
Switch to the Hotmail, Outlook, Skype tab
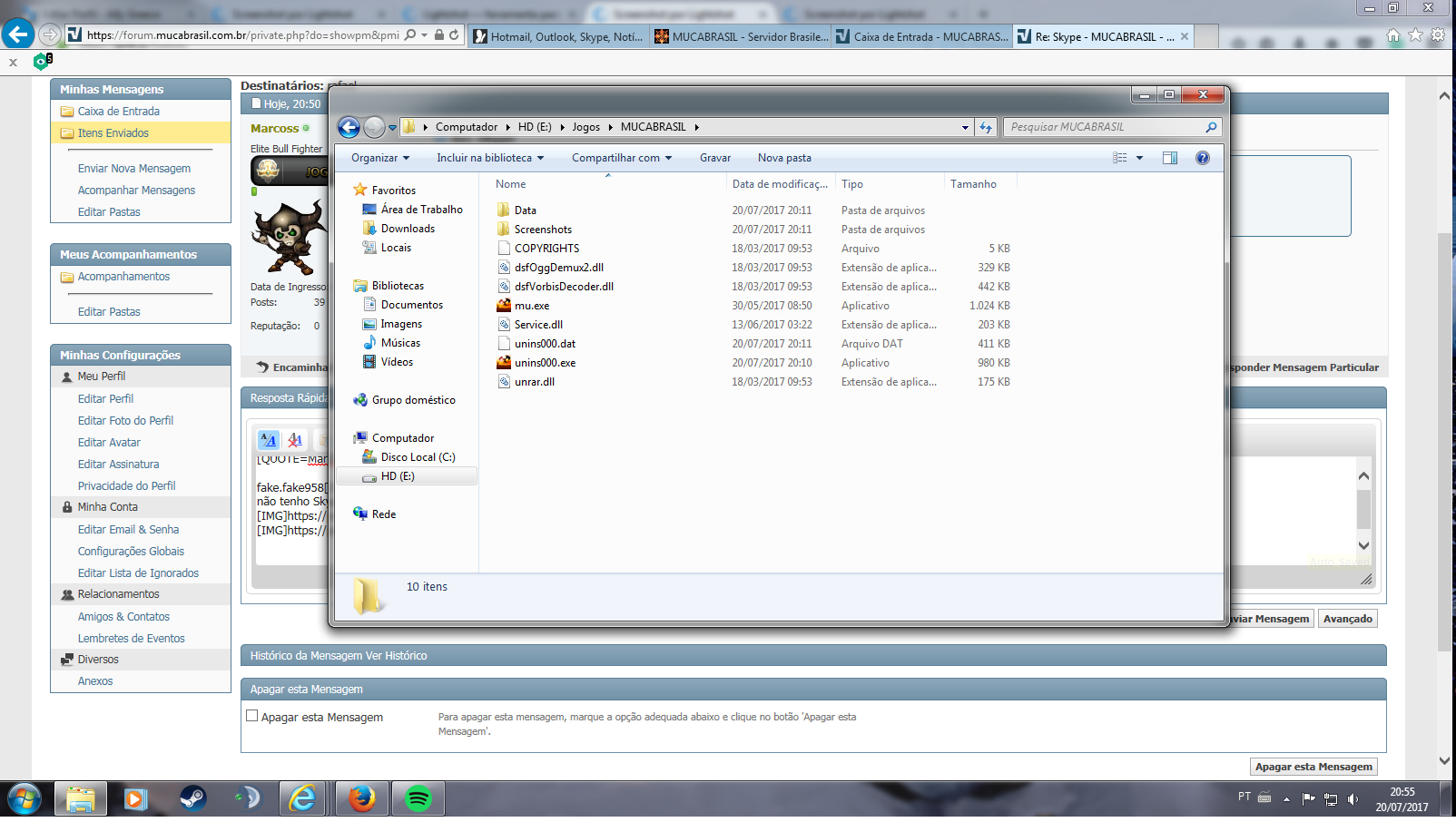point(558,36)
